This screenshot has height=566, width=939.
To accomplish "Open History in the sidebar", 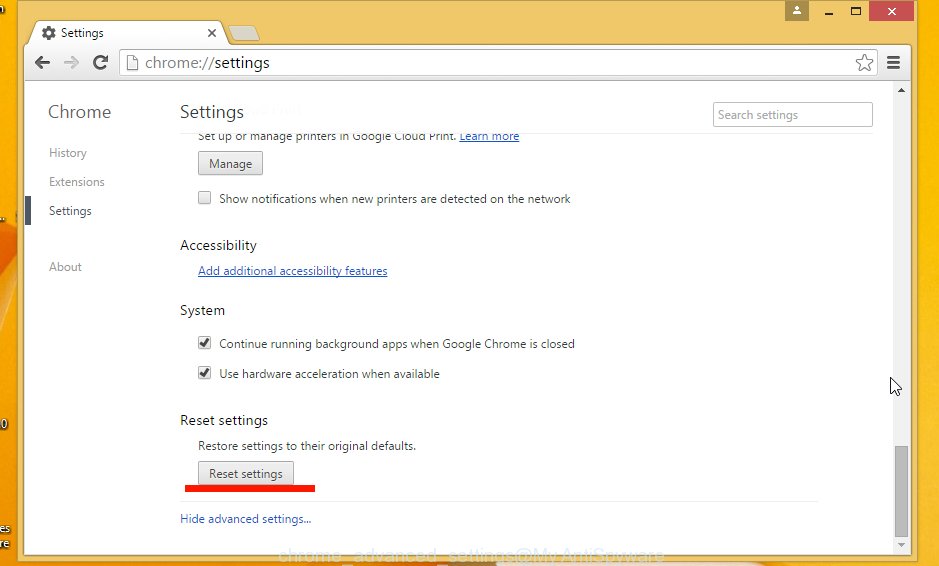I will 68,153.
